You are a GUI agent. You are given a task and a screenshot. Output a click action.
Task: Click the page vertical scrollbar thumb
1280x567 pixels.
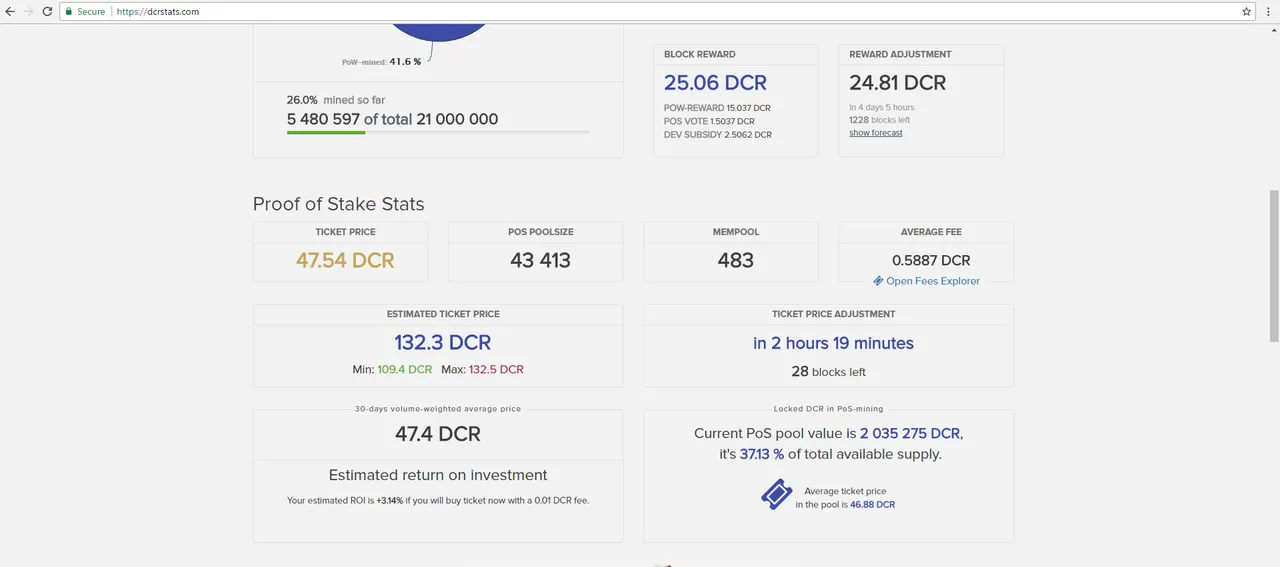pos(1273,265)
